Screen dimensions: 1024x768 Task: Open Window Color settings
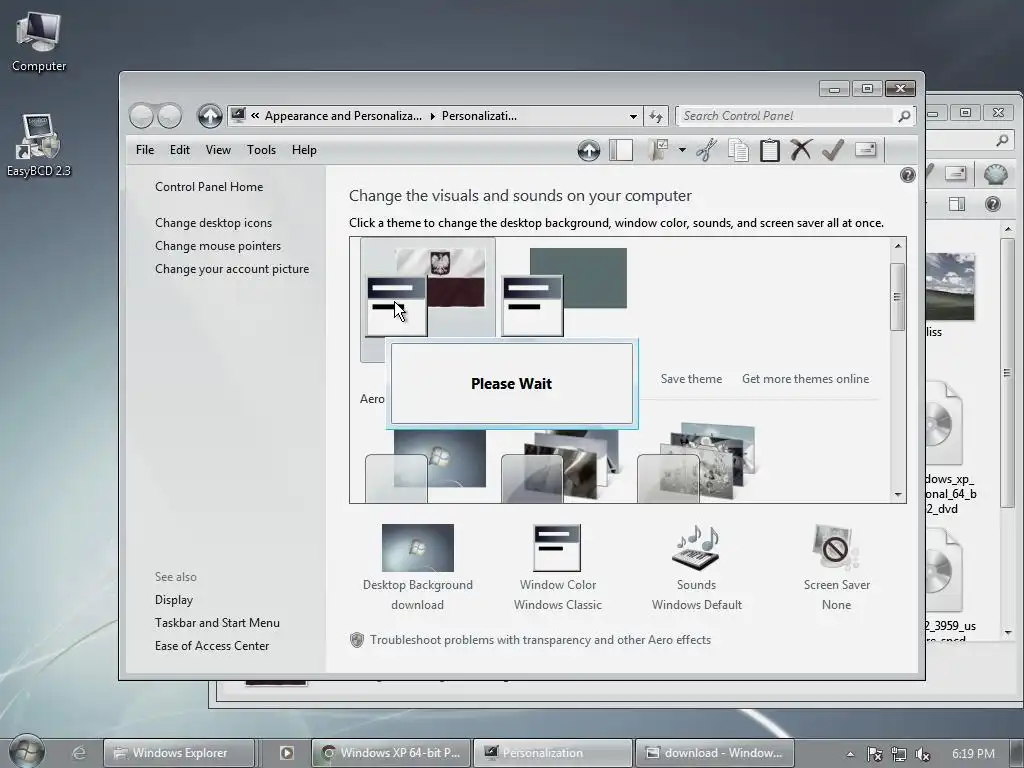[558, 567]
